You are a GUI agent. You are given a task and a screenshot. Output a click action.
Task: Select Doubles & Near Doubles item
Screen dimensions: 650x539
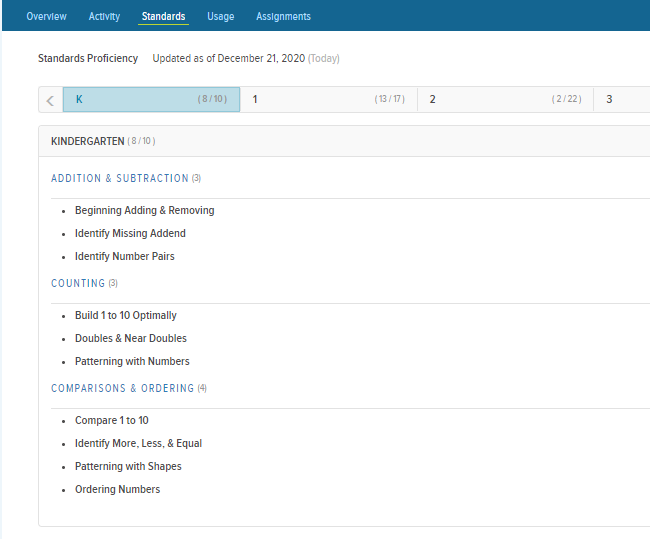(x=131, y=338)
